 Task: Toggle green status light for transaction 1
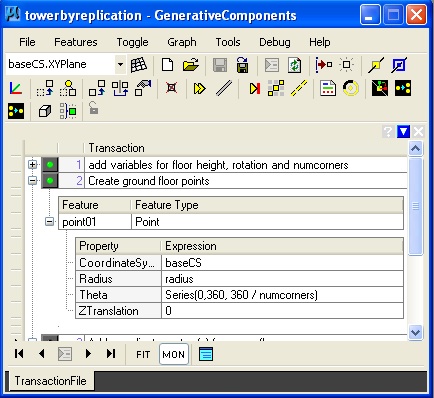50,165
